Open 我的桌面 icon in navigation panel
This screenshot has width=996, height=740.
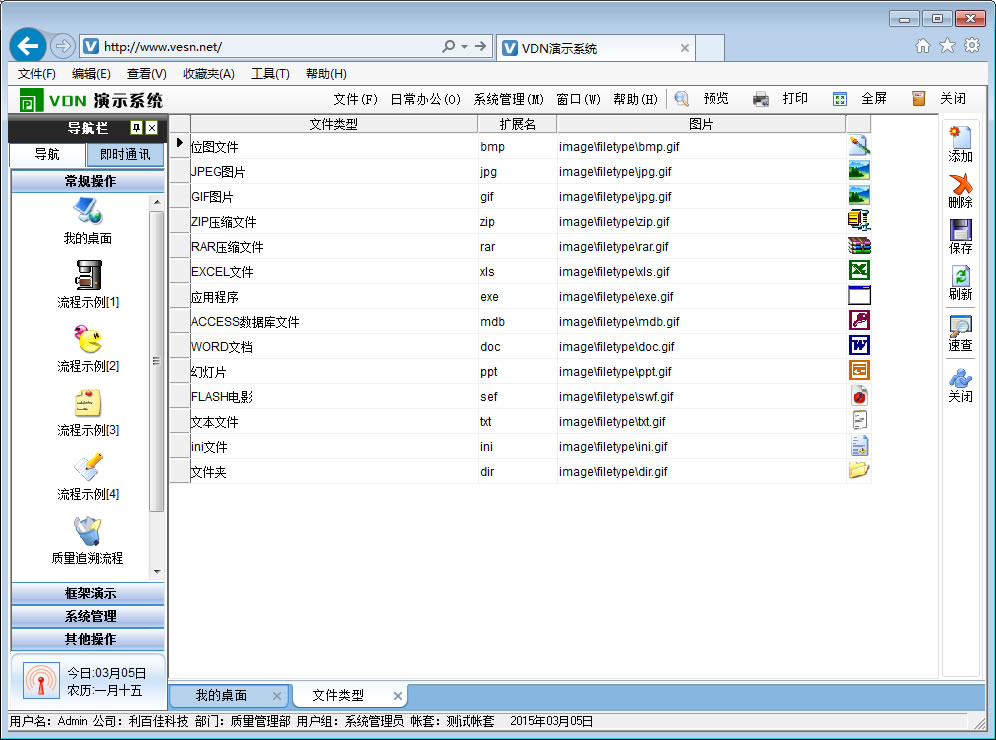88,212
